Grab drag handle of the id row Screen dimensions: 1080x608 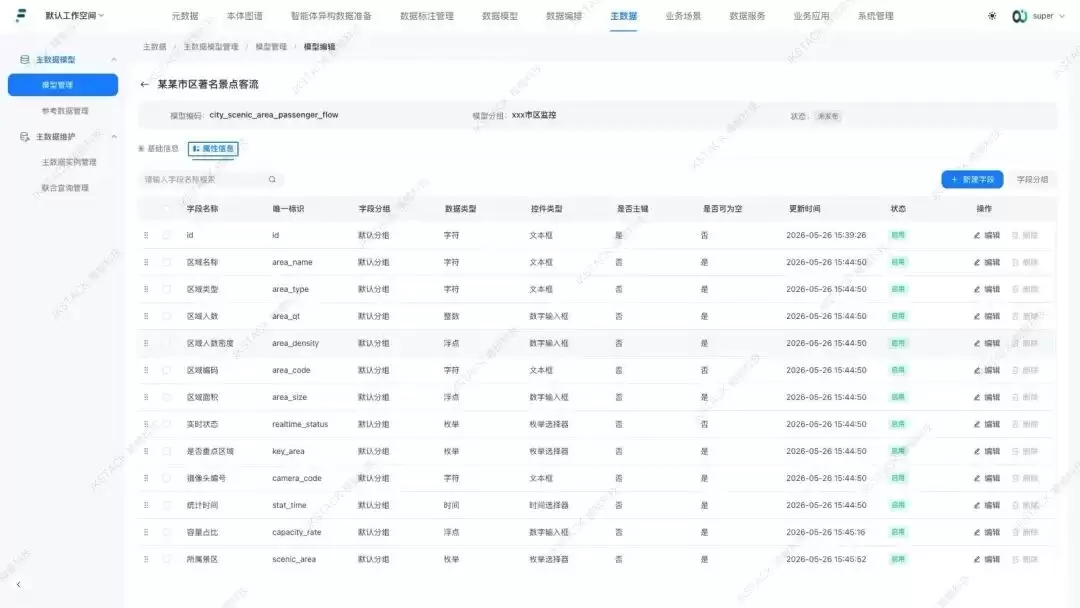tap(146, 235)
